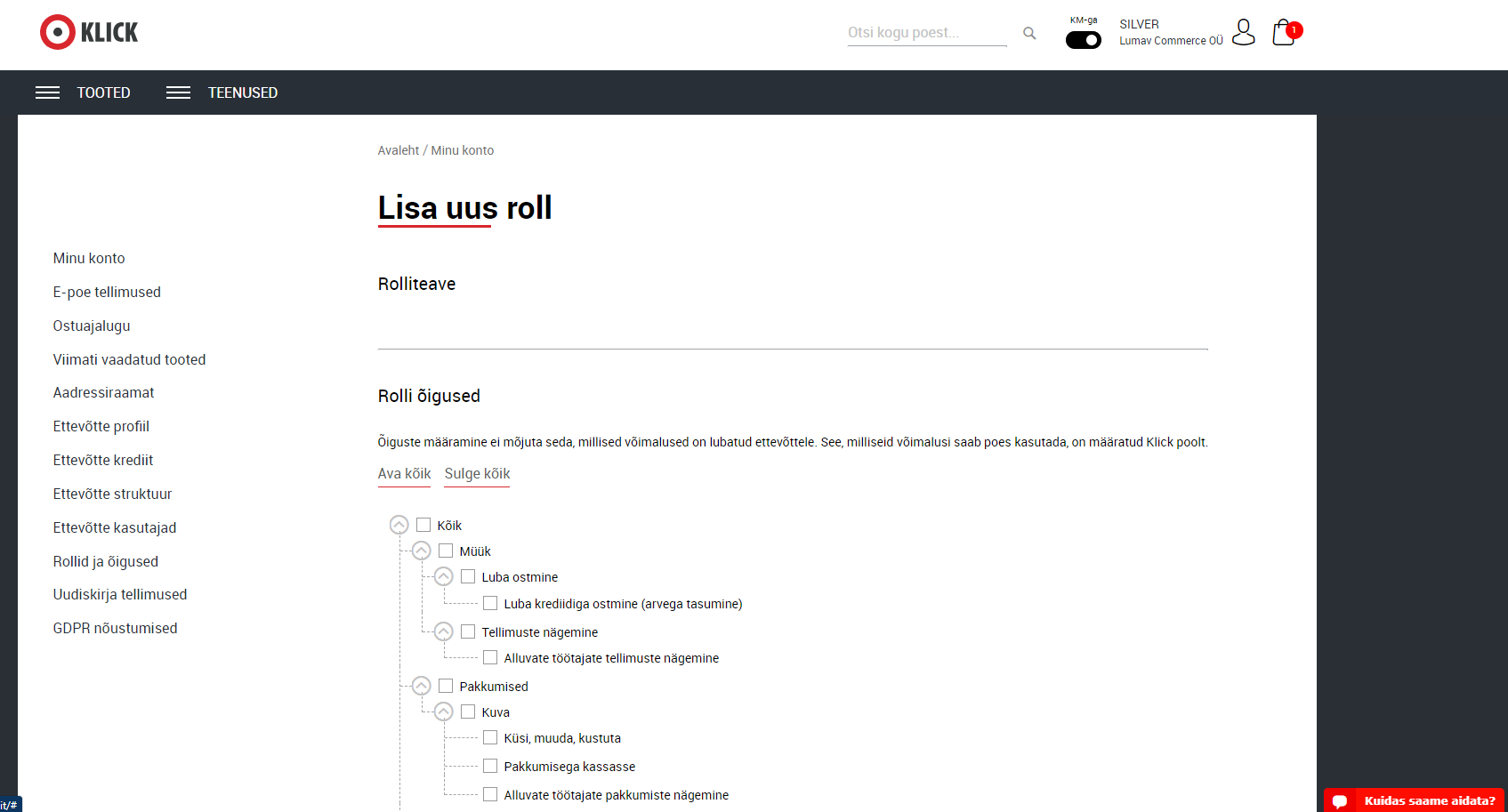Tick the Pakkumisega kassasse checkbox
The width and height of the screenshot is (1508, 812).
[x=490, y=766]
